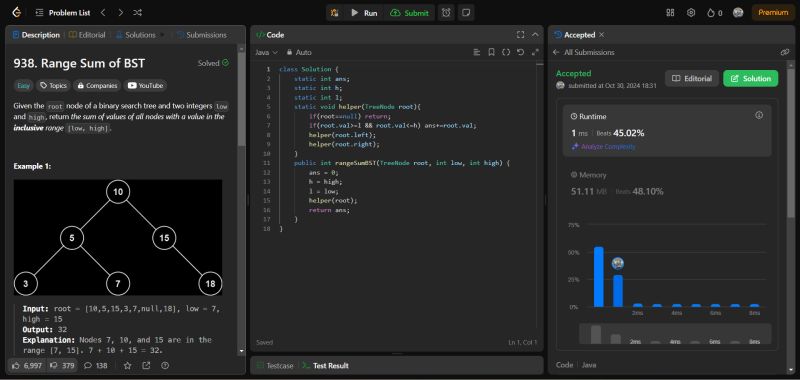Click the Premium button

[x=773, y=13]
